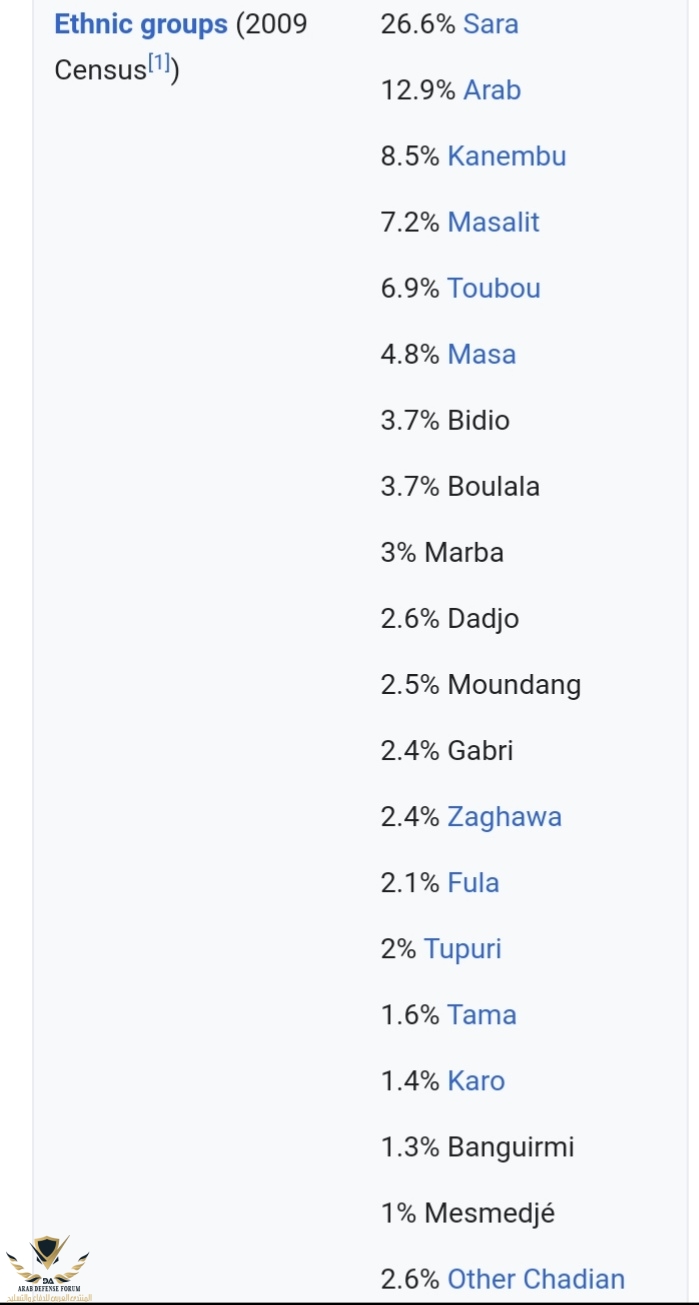Click the Bidio text entry
Screen dimensions: 699x1305
coord(478,420)
